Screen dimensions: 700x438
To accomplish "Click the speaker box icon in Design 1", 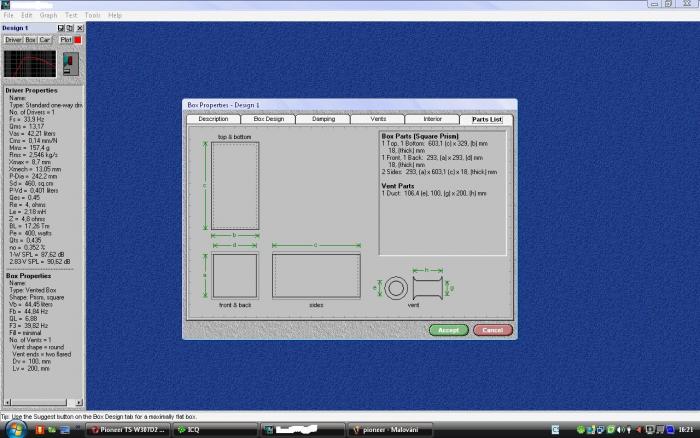I will (69, 64).
